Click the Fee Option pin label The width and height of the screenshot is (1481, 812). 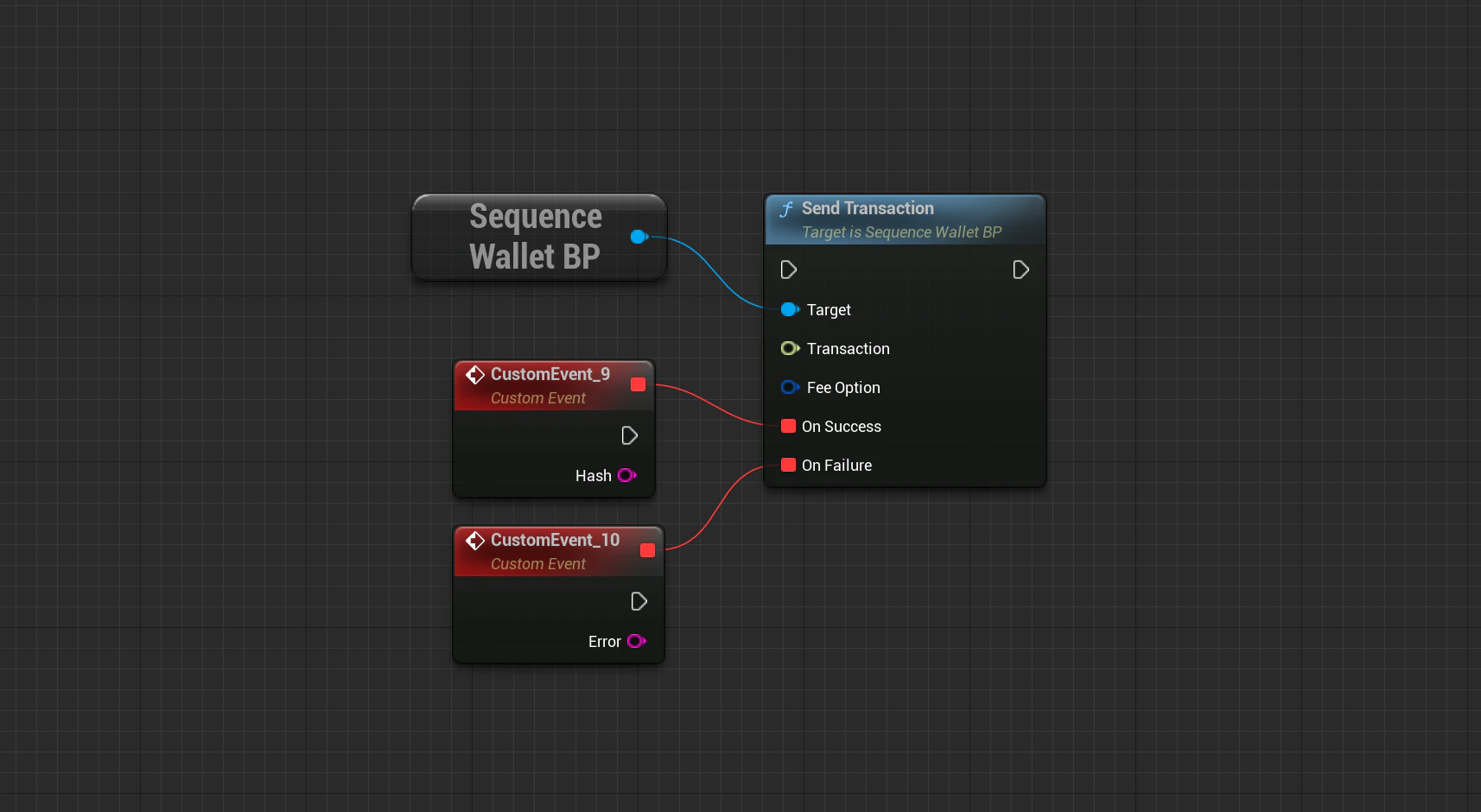(843, 388)
